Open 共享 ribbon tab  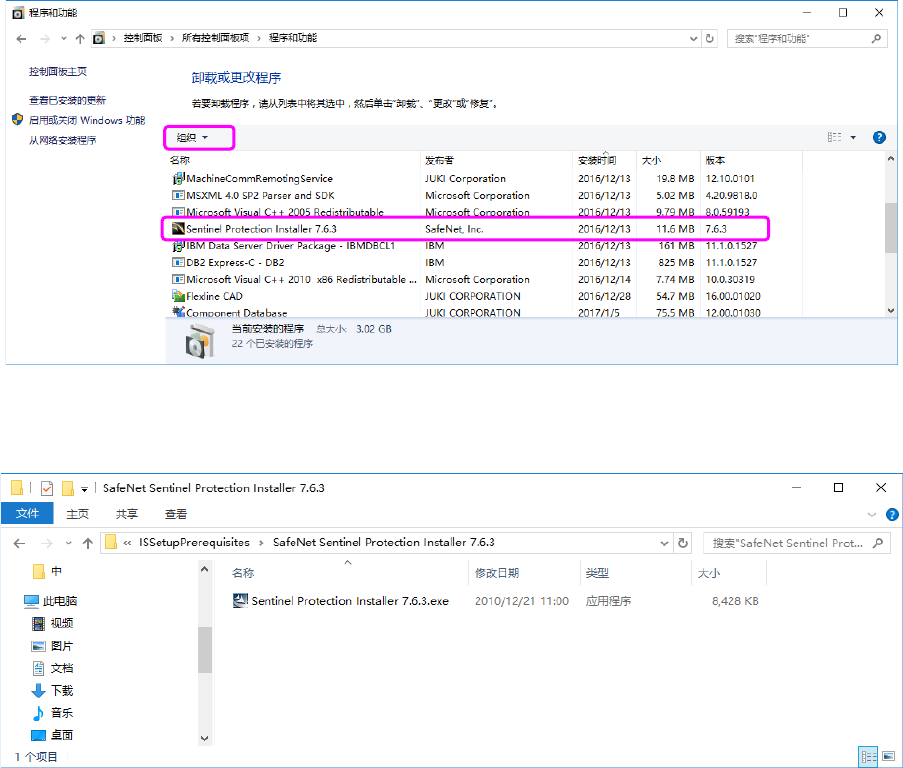coord(127,514)
